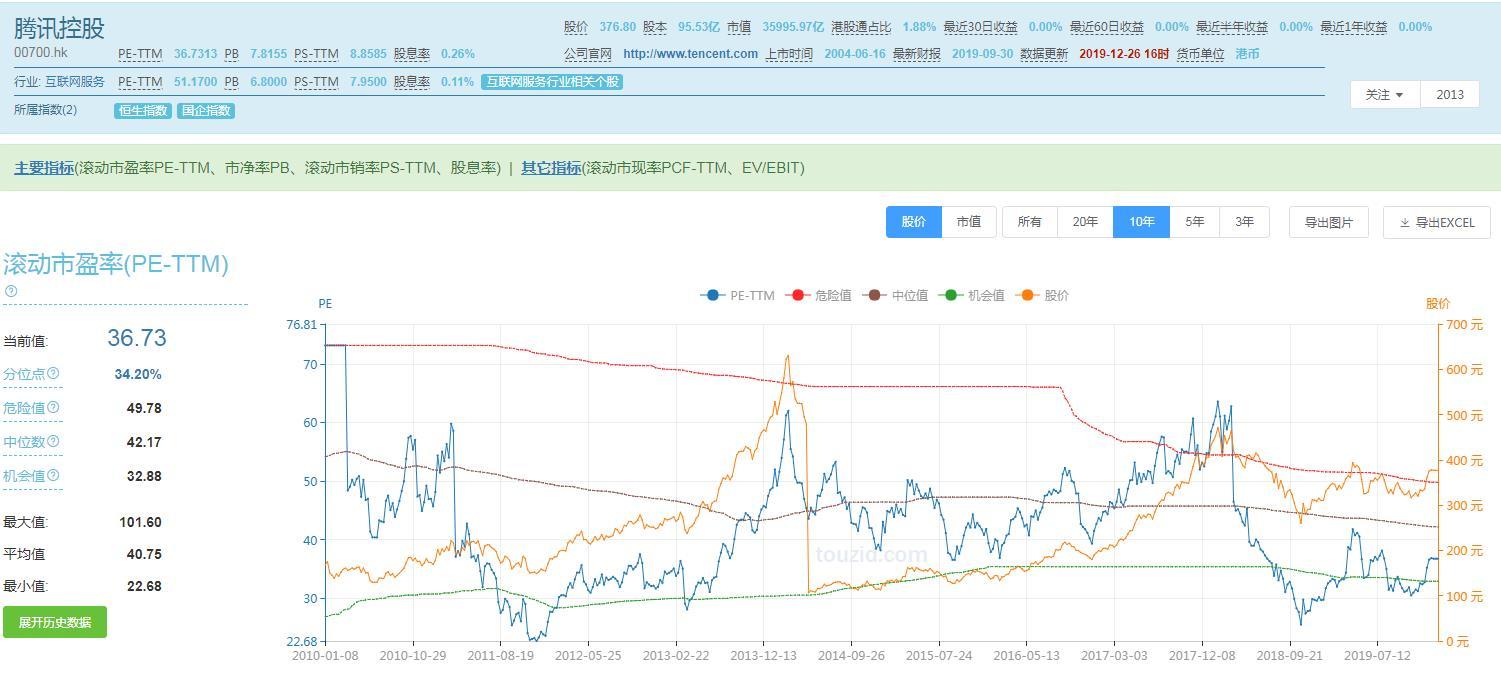1501x674 pixels.
Task: Click the 最近半年收益 label
Action: tap(1232, 27)
